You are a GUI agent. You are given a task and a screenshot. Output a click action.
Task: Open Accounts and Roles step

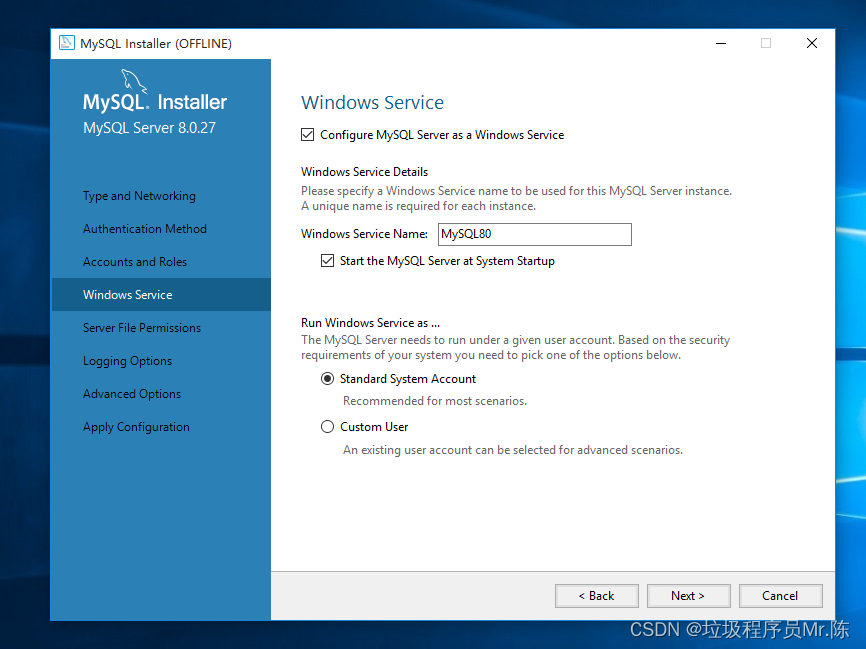[x=135, y=262]
